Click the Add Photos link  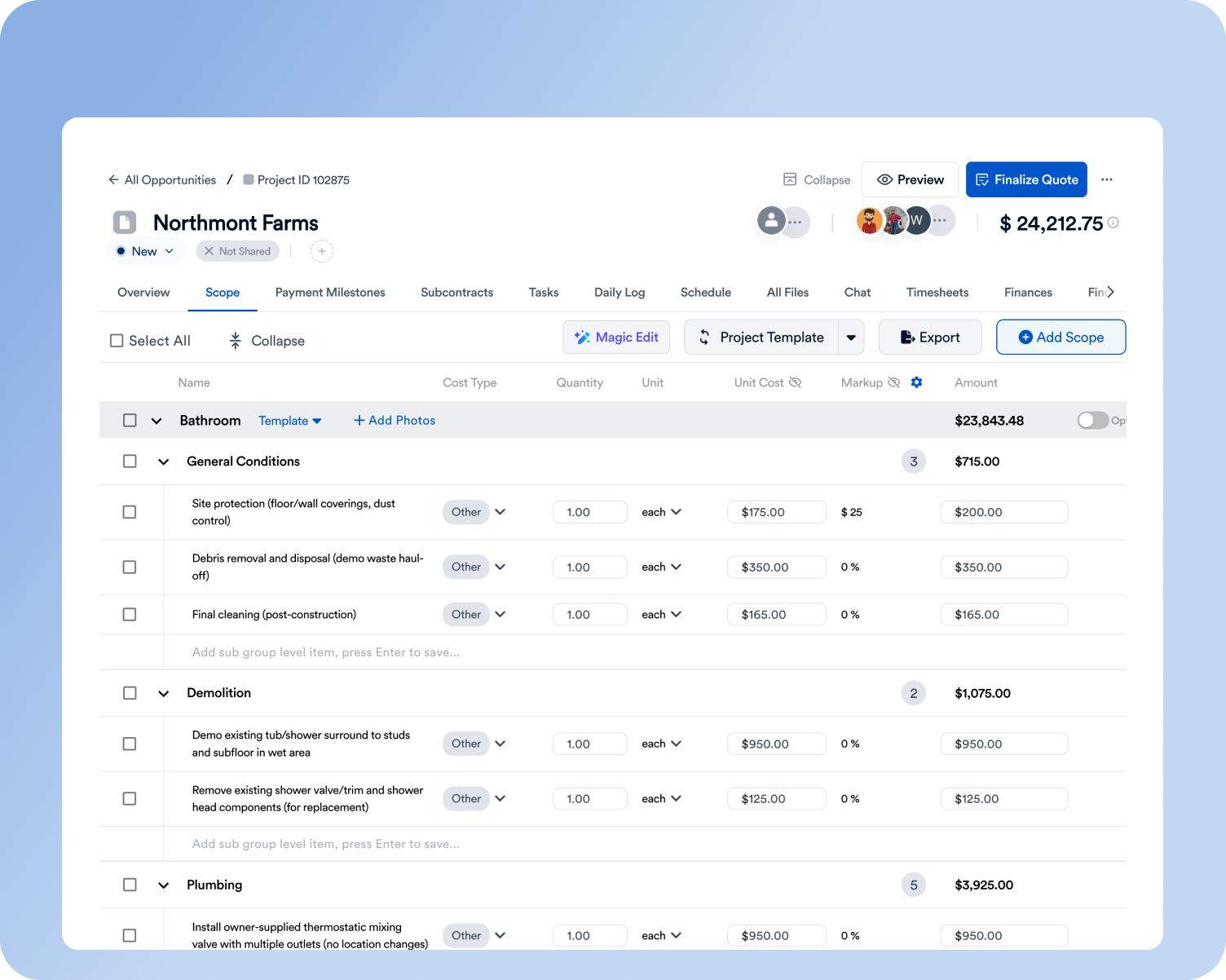395,420
